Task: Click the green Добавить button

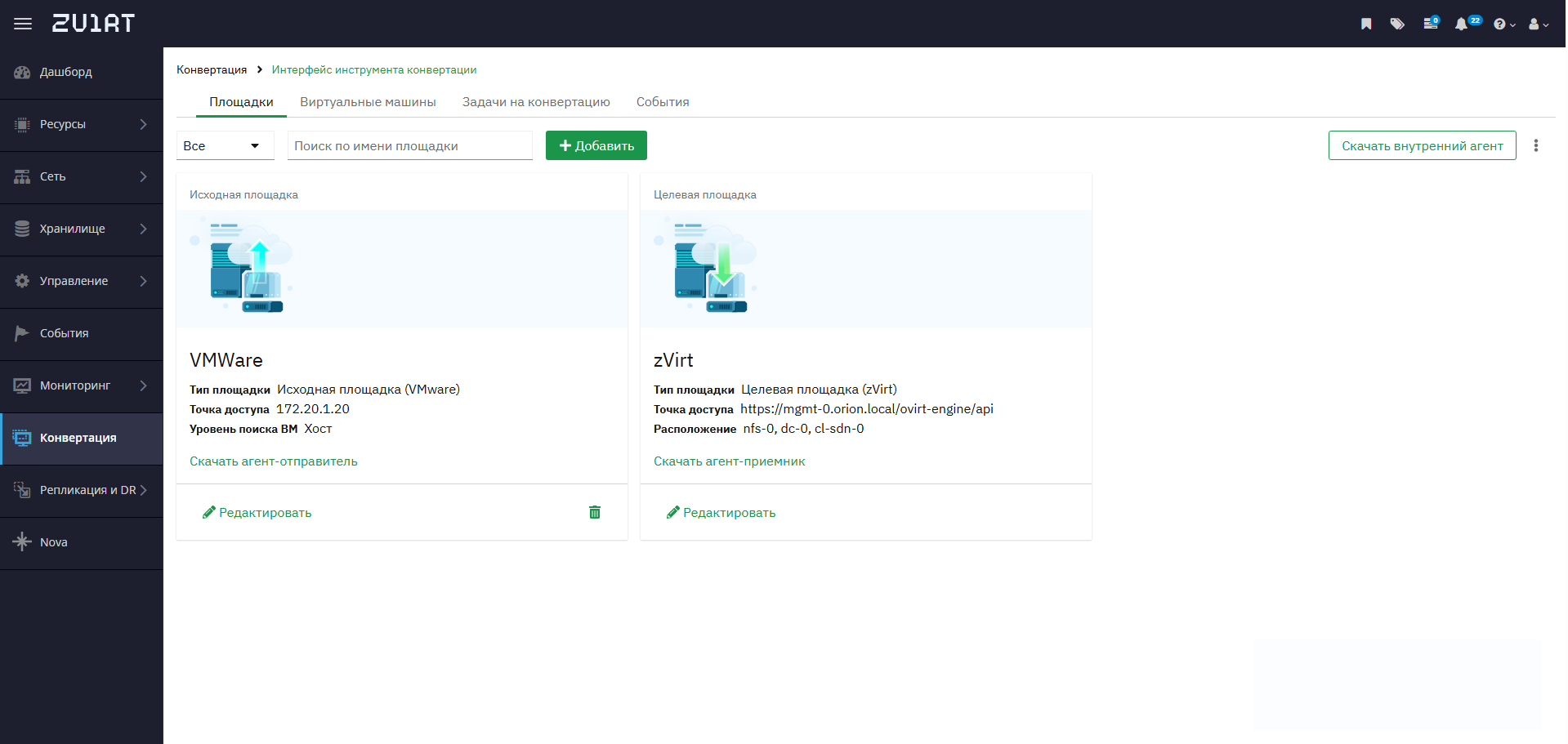Action: pos(596,145)
